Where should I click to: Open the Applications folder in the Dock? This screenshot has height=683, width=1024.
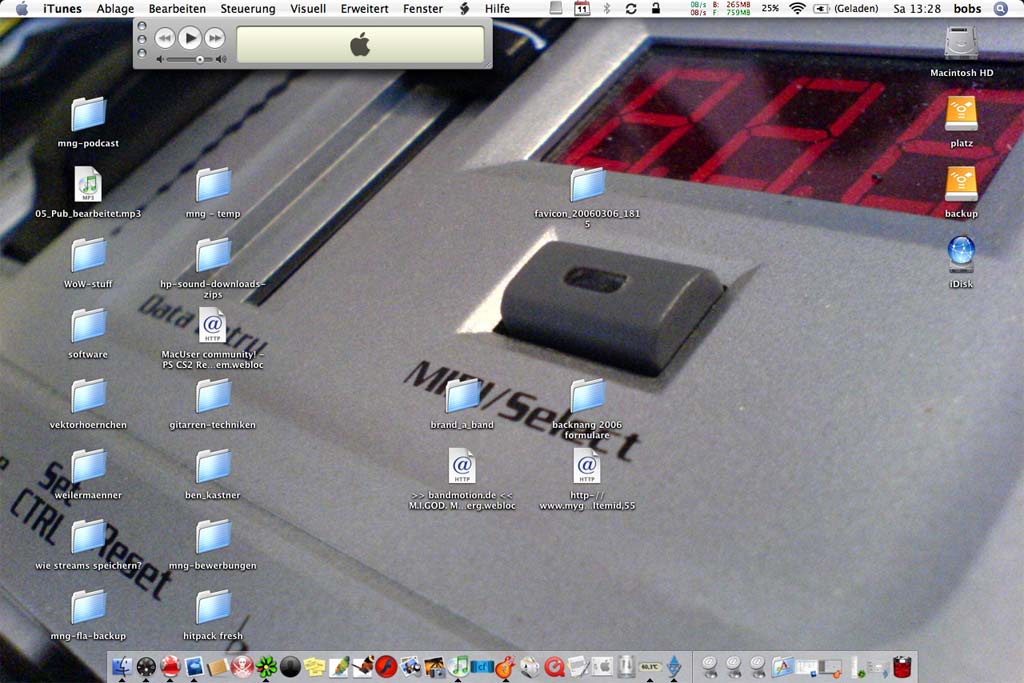[x=782, y=666]
